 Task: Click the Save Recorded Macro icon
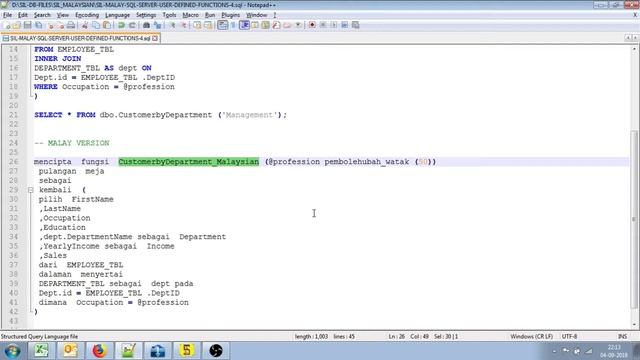[x=356, y=25]
